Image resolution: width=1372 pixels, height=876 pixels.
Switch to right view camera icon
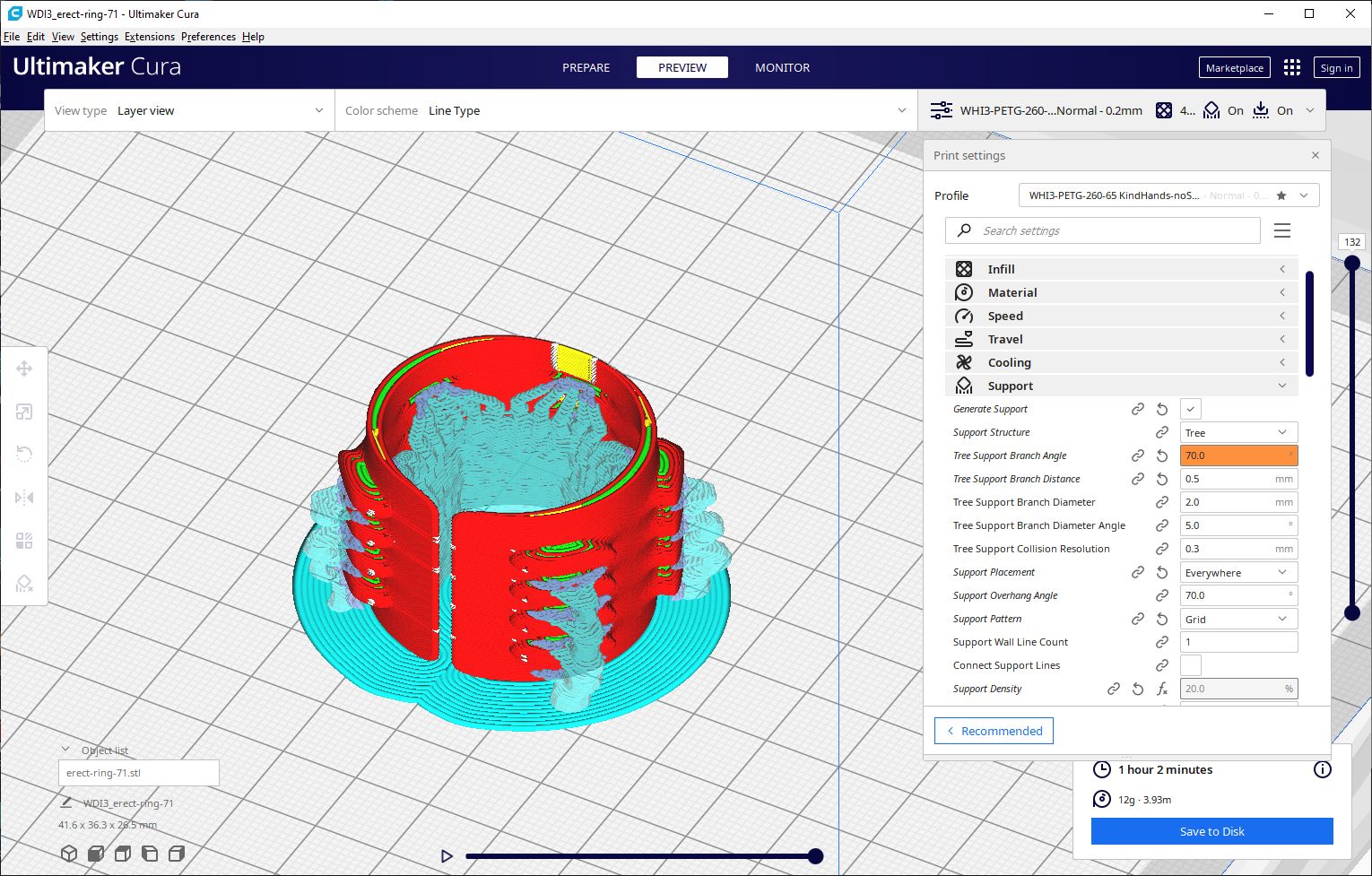177,854
